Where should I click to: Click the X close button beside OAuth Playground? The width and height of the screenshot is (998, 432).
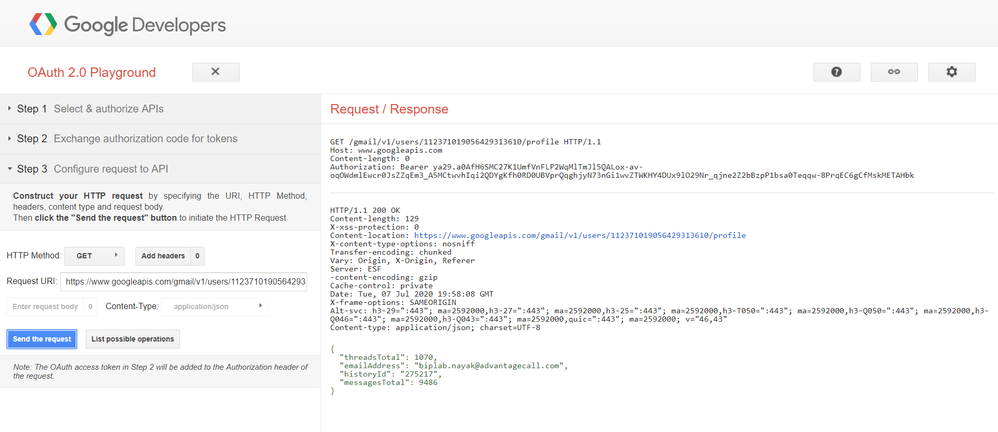[x=215, y=72]
